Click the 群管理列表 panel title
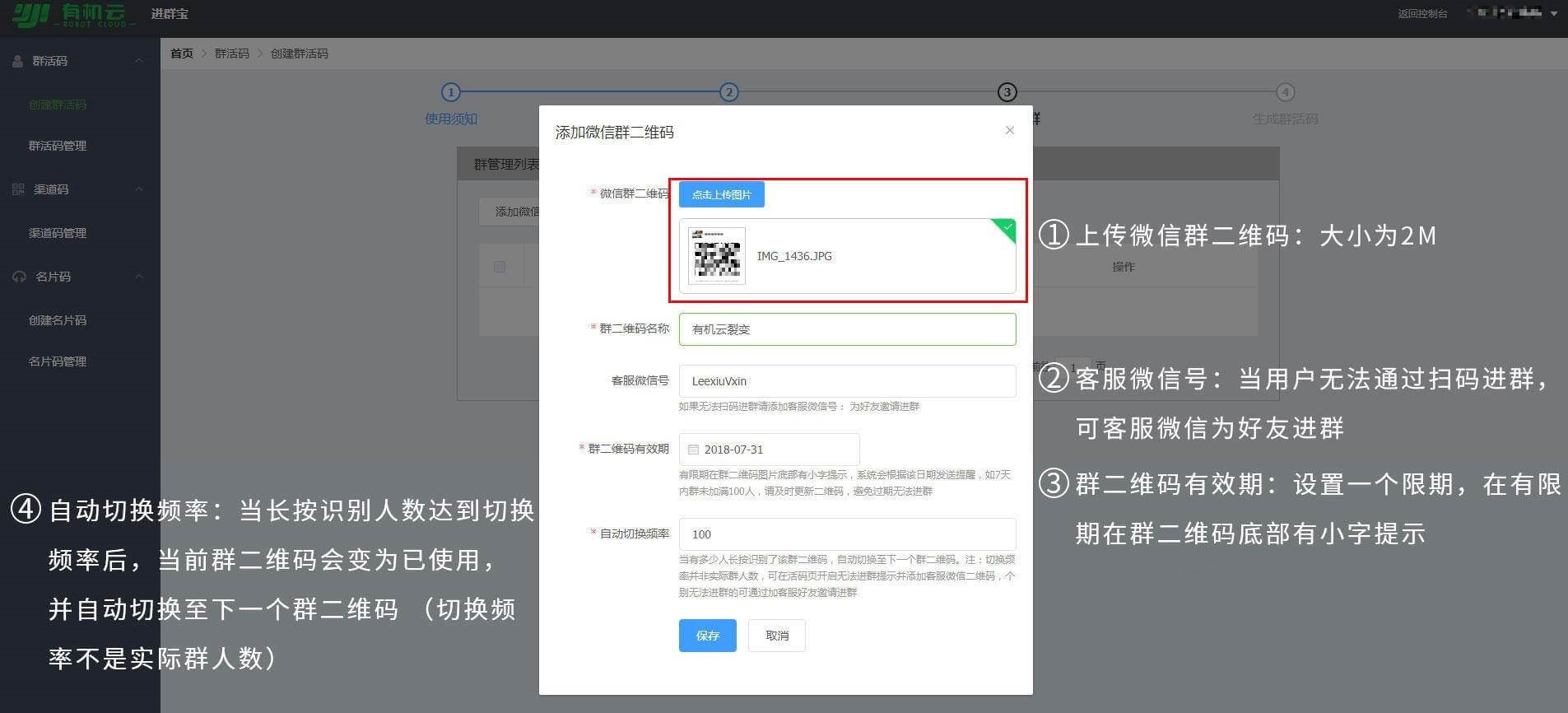The height and width of the screenshot is (713, 1568). click(506, 165)
